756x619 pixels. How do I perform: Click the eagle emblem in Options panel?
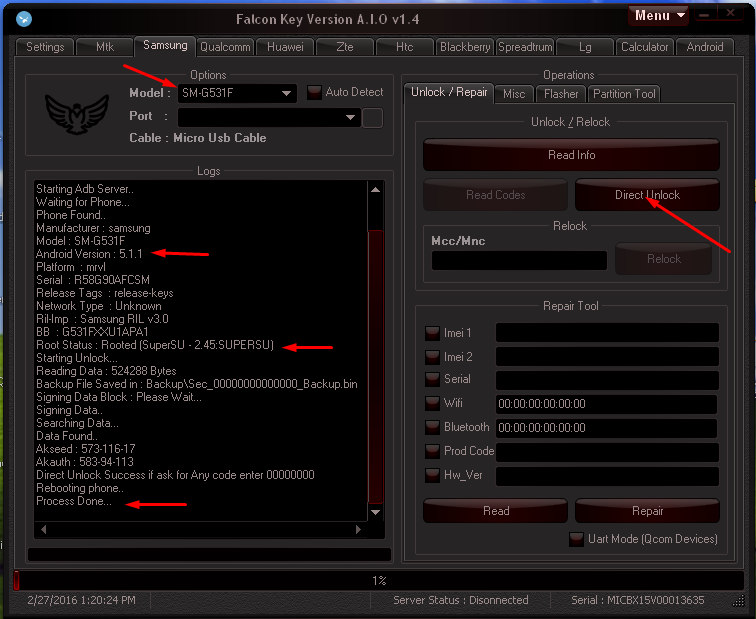pyautogui.click(x=77, y=114)
